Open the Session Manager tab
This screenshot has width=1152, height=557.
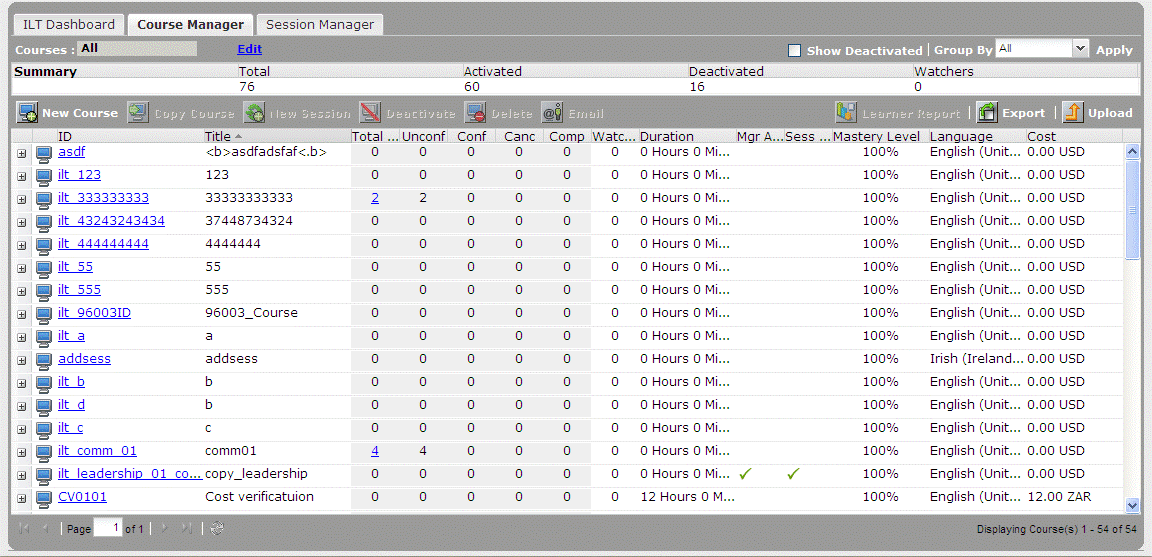320,24
